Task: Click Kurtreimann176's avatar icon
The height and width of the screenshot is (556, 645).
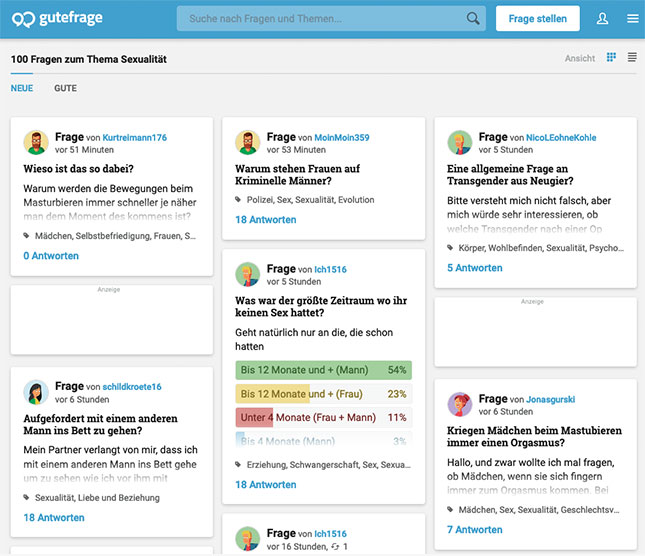Action: click(36, 143)
